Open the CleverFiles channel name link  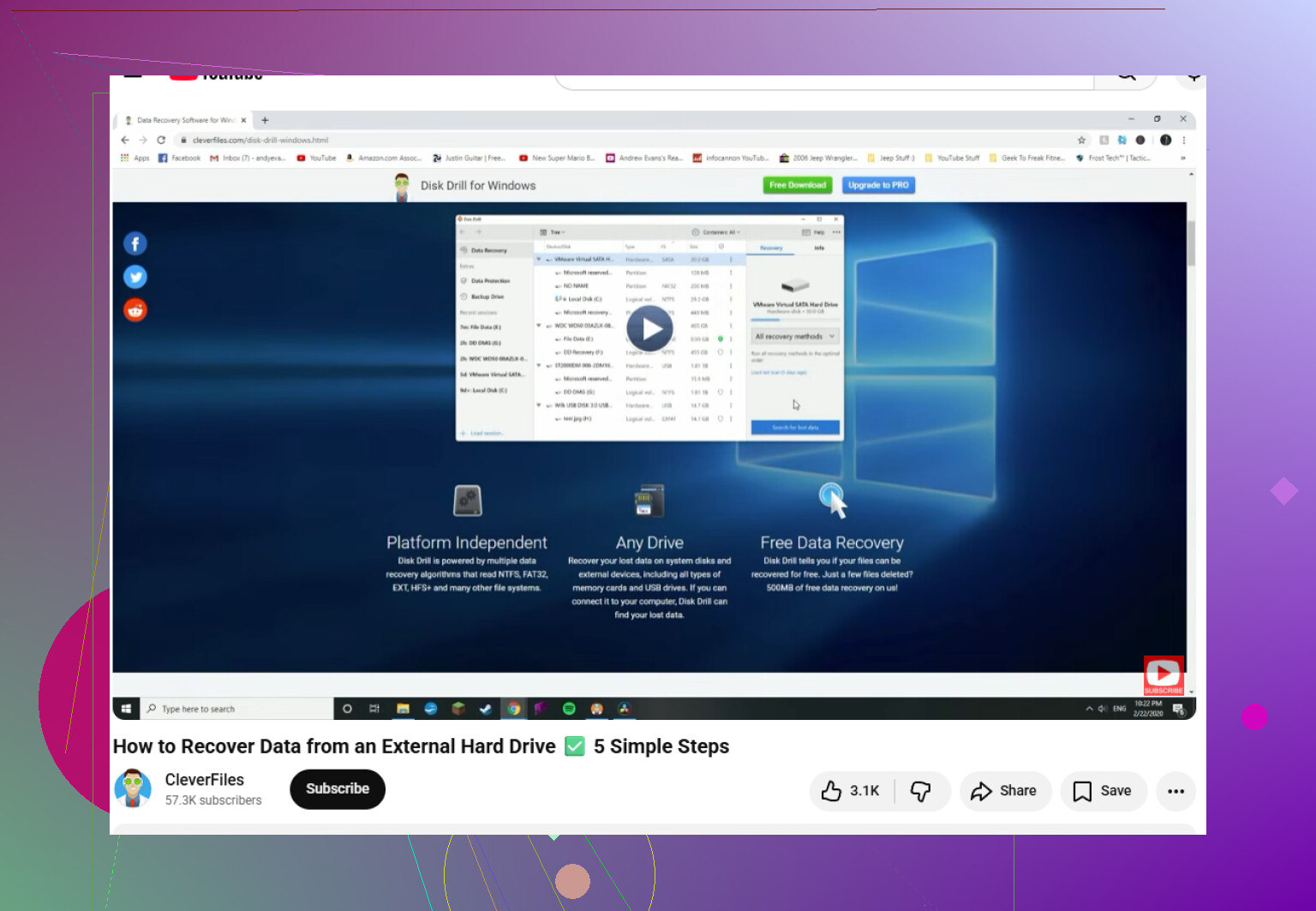pyautogui.click(x=204, y=780)
